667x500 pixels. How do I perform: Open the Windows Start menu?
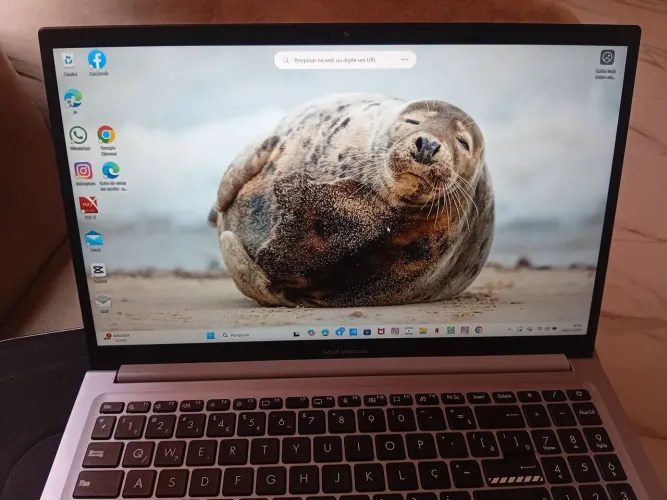(x=211, y=335)
